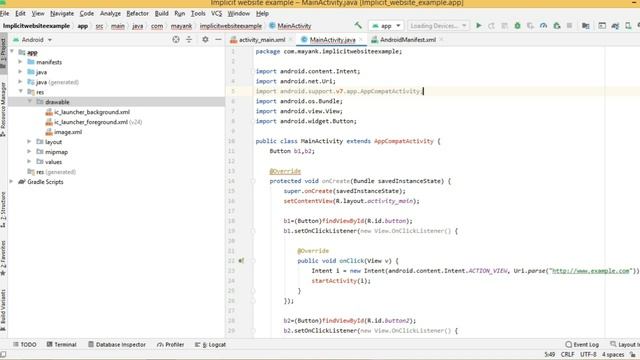Screen dimensions: 640x360
Task: Open the Loading Devices dropdown
Action: click(x=438, y=26)
